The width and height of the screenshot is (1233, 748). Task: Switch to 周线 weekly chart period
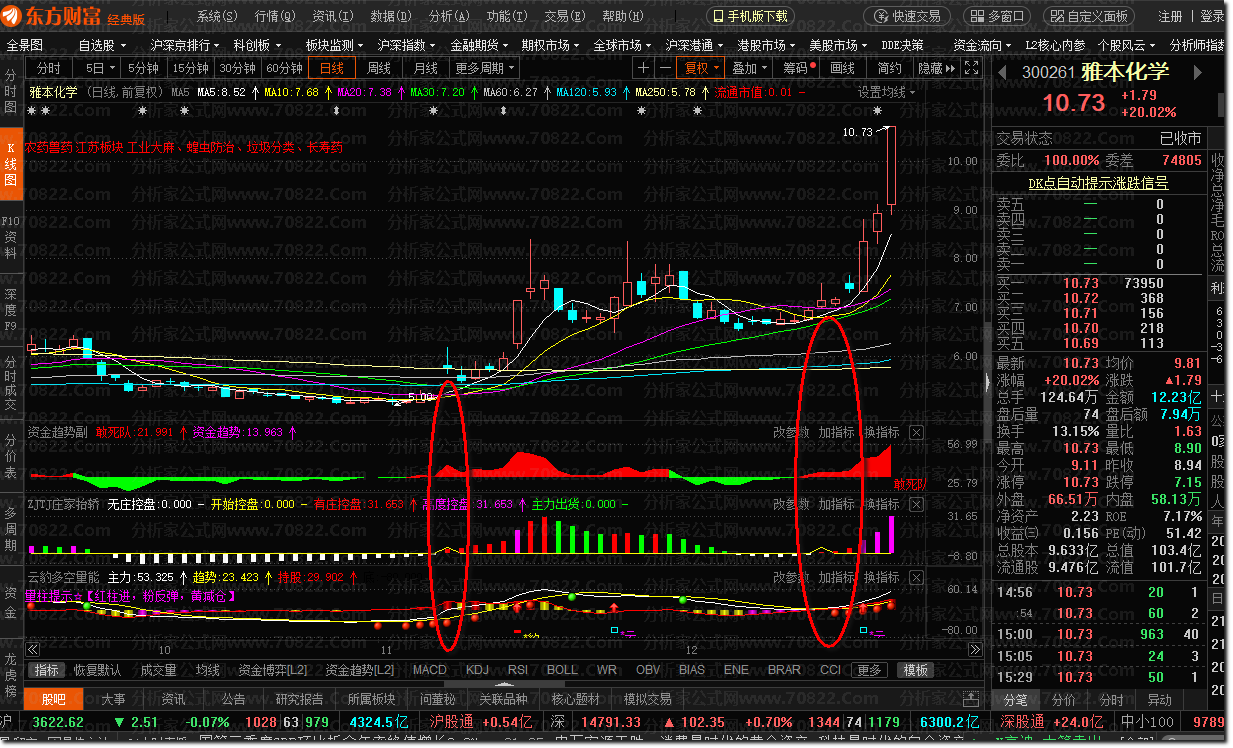(379, 68)
